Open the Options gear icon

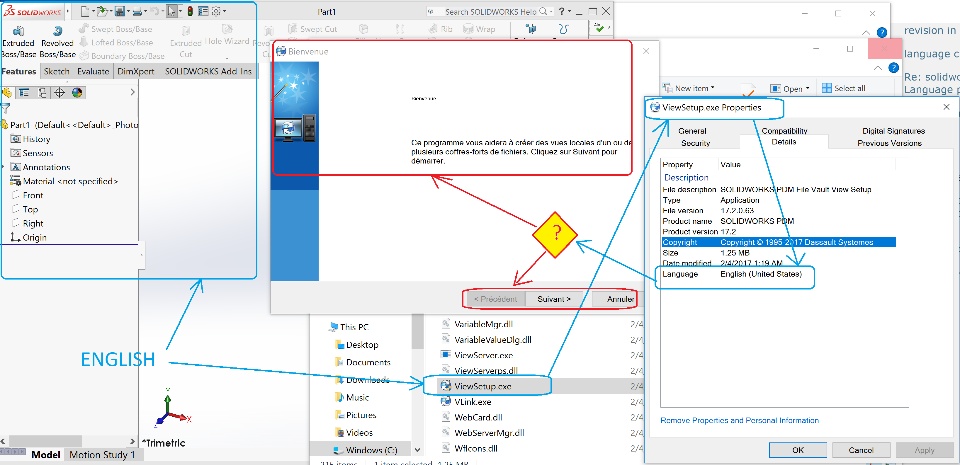[x=216, y=10]
